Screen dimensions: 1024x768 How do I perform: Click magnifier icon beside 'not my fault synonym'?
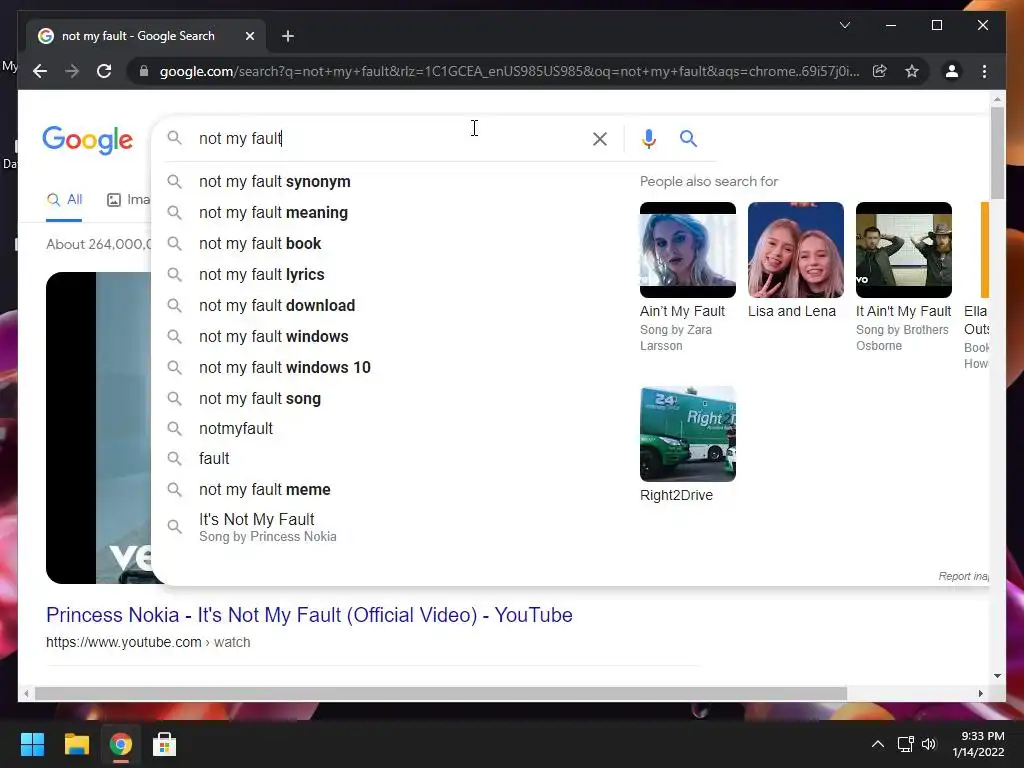pyautogui.click(x=174, y=182)
